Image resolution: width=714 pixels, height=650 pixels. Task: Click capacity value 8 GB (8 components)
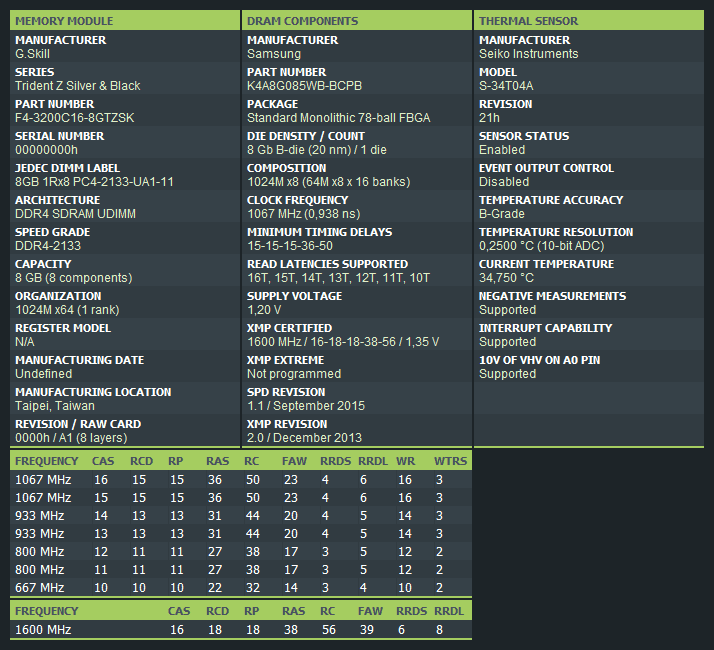(x=74, y=278)
